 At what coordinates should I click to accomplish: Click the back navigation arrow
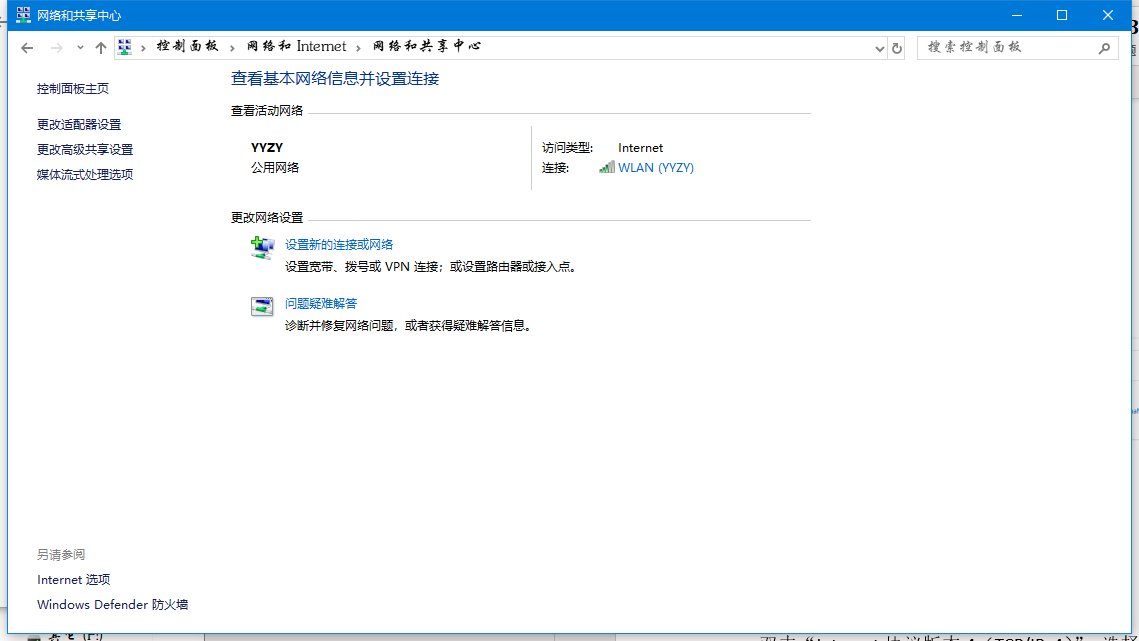click(27, 47)
